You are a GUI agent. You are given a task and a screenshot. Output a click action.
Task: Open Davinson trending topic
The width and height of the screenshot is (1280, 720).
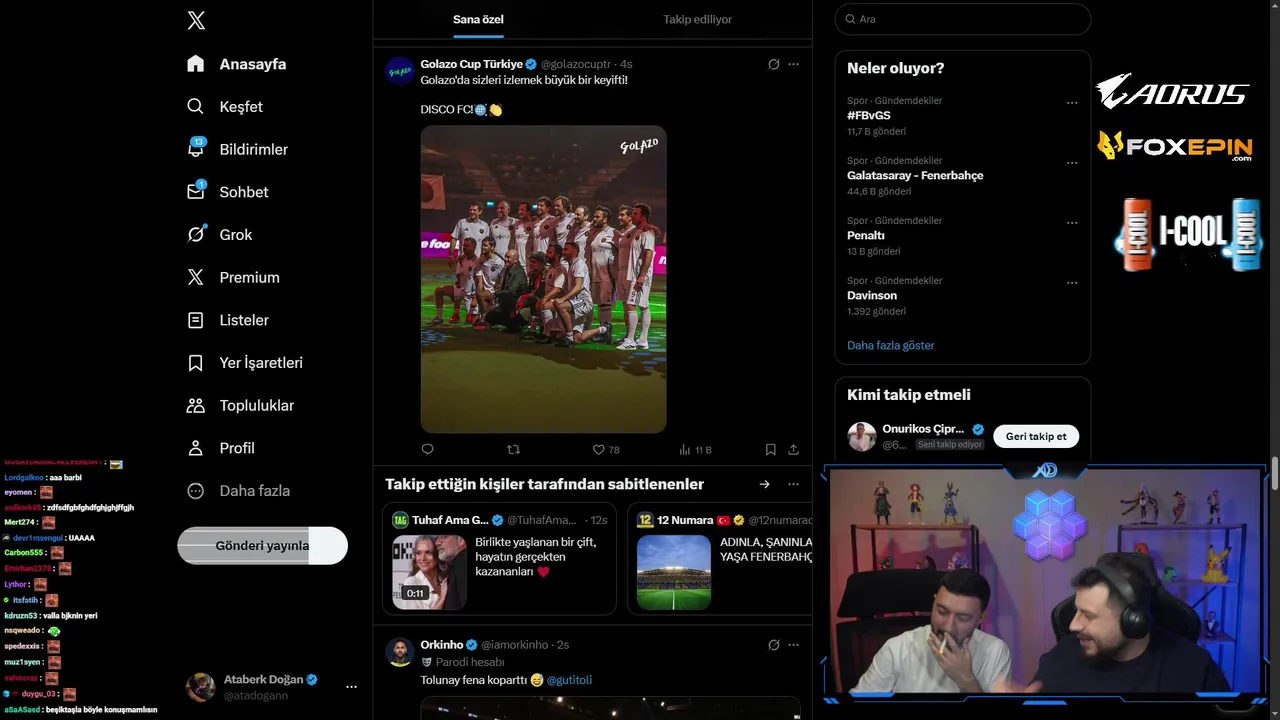coord(872,295)
